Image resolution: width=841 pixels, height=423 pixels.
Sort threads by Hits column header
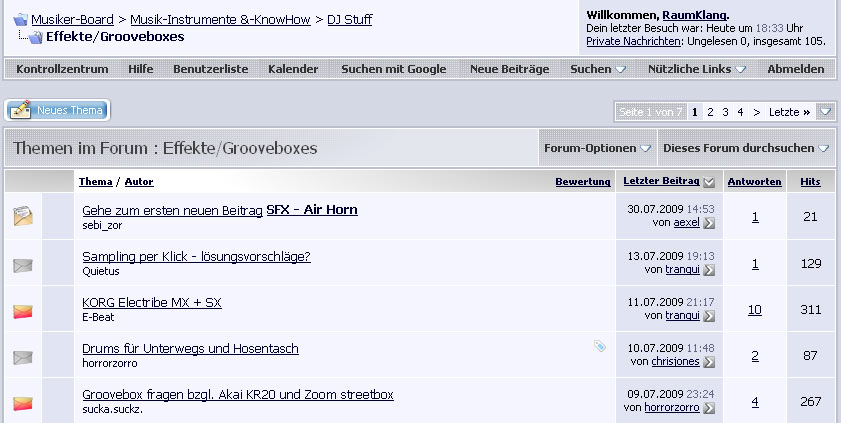810,182
